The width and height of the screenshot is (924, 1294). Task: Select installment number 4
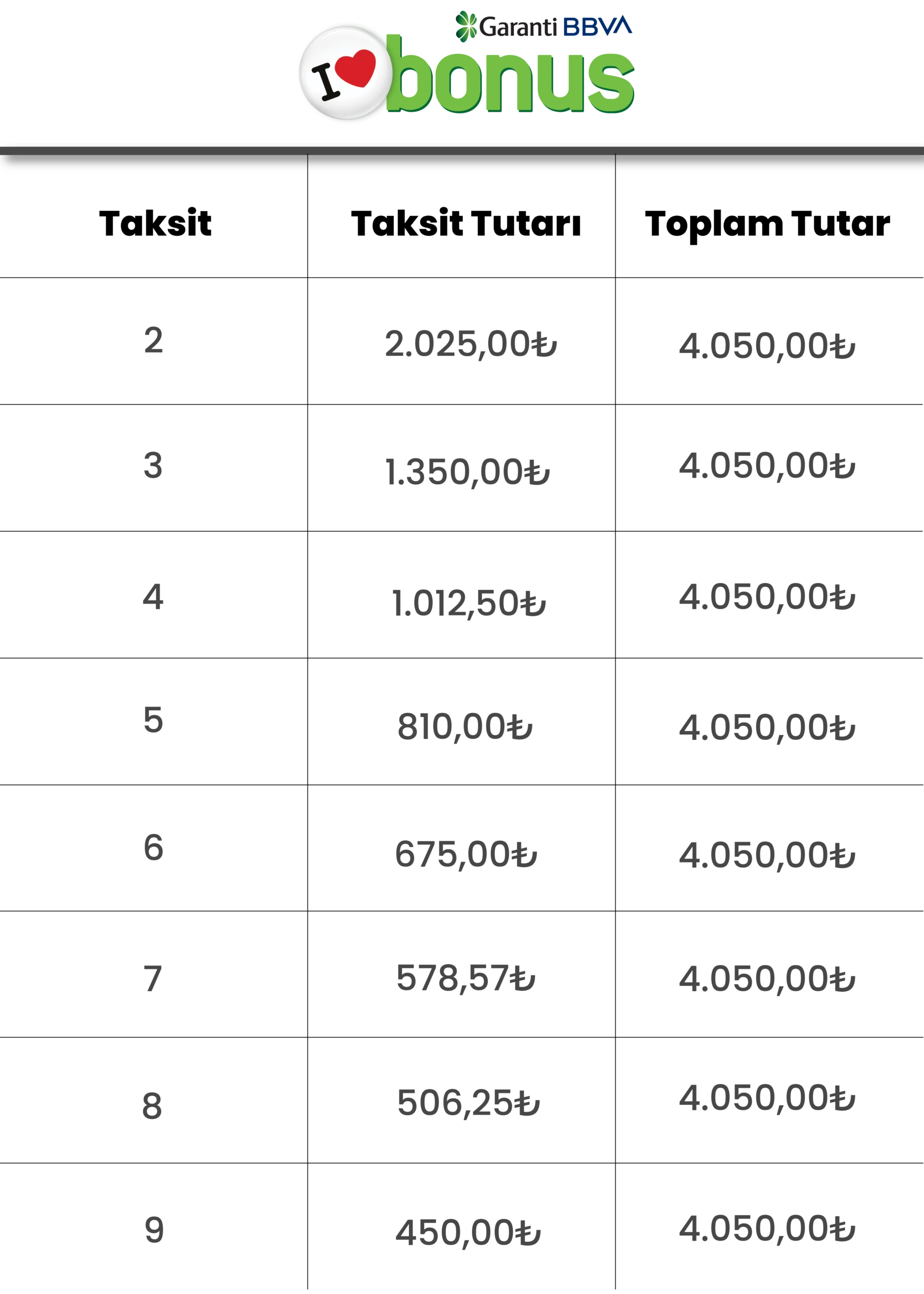pos(153,596)
